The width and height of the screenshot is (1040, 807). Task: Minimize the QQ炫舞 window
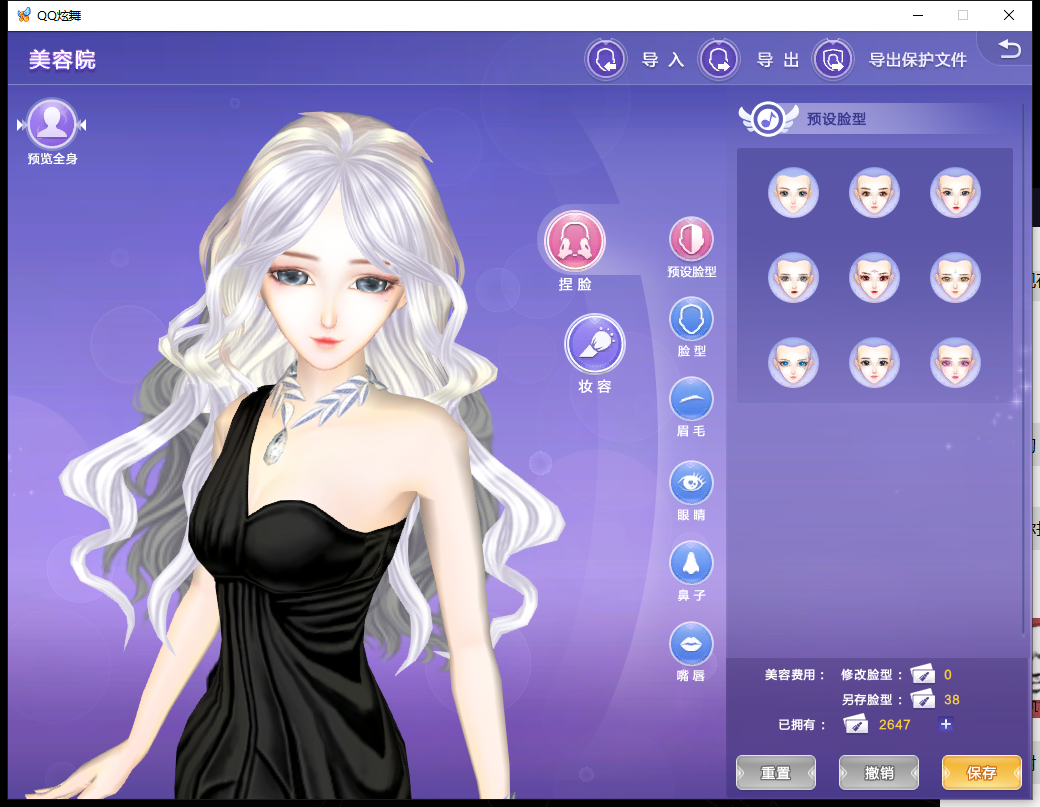tap(918, 15)
